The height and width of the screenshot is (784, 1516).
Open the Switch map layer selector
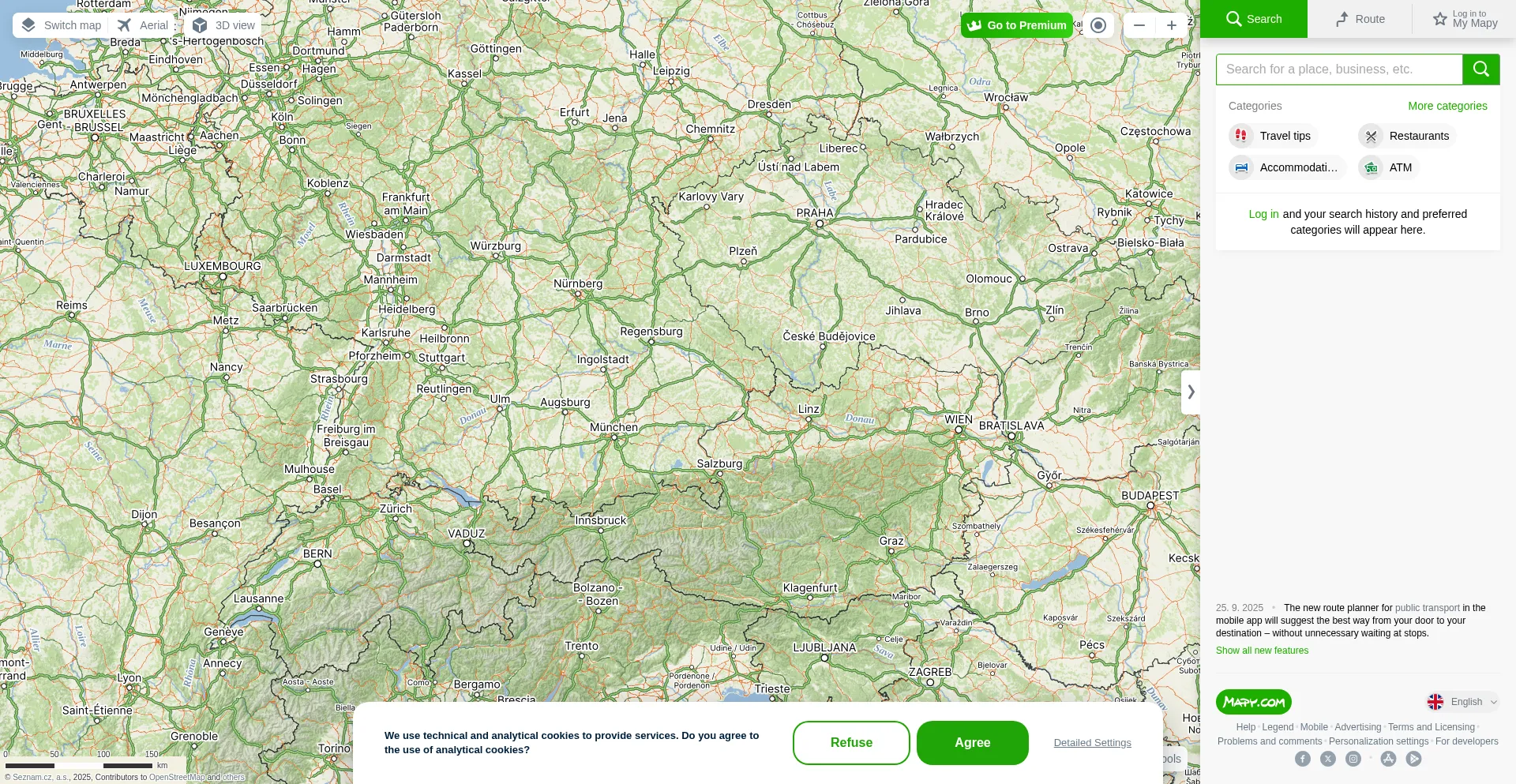click(62, 25)
